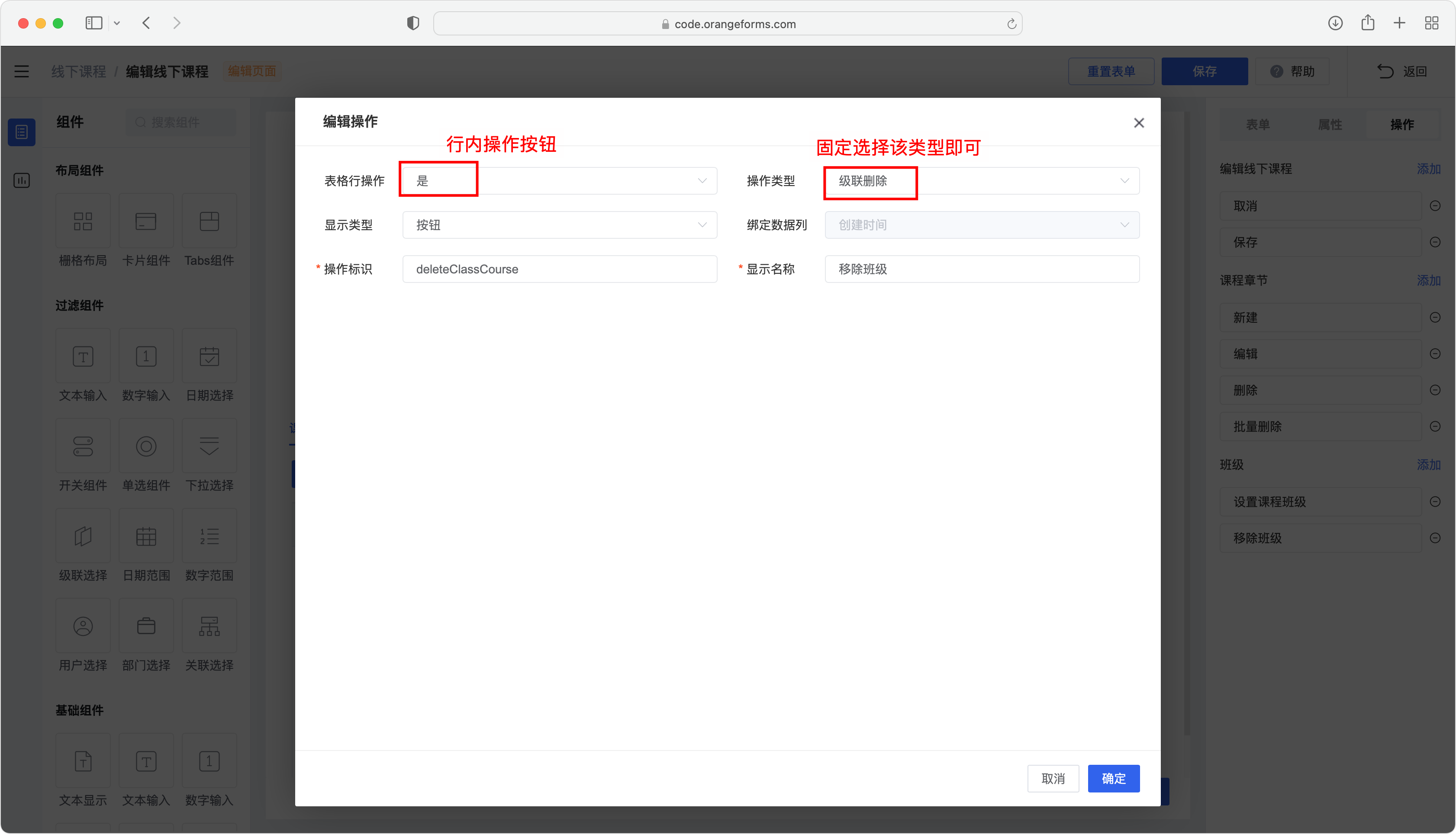Select the 日期范围 date range component

(146, 546)
